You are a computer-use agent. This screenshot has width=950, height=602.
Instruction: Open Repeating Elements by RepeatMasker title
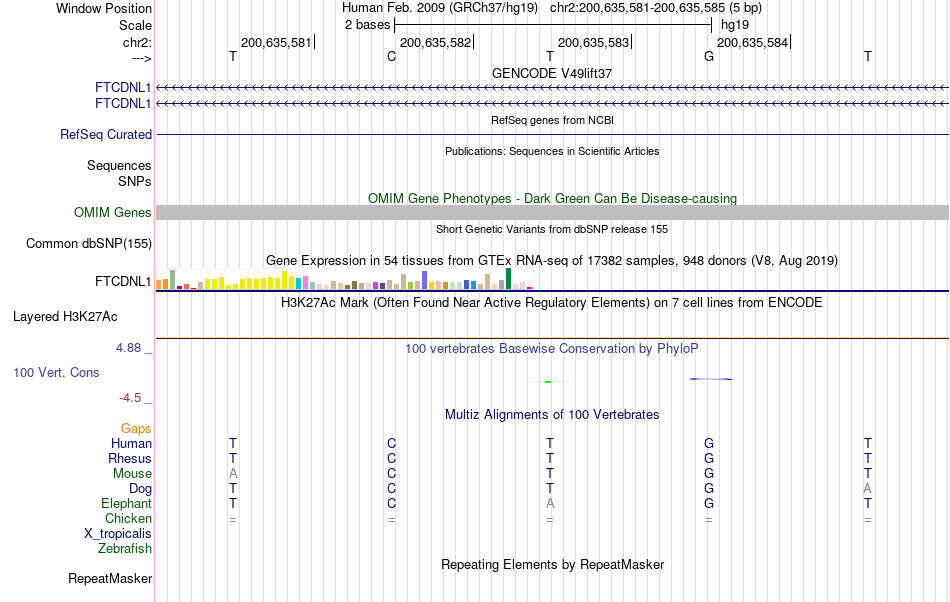click(552, 564)
